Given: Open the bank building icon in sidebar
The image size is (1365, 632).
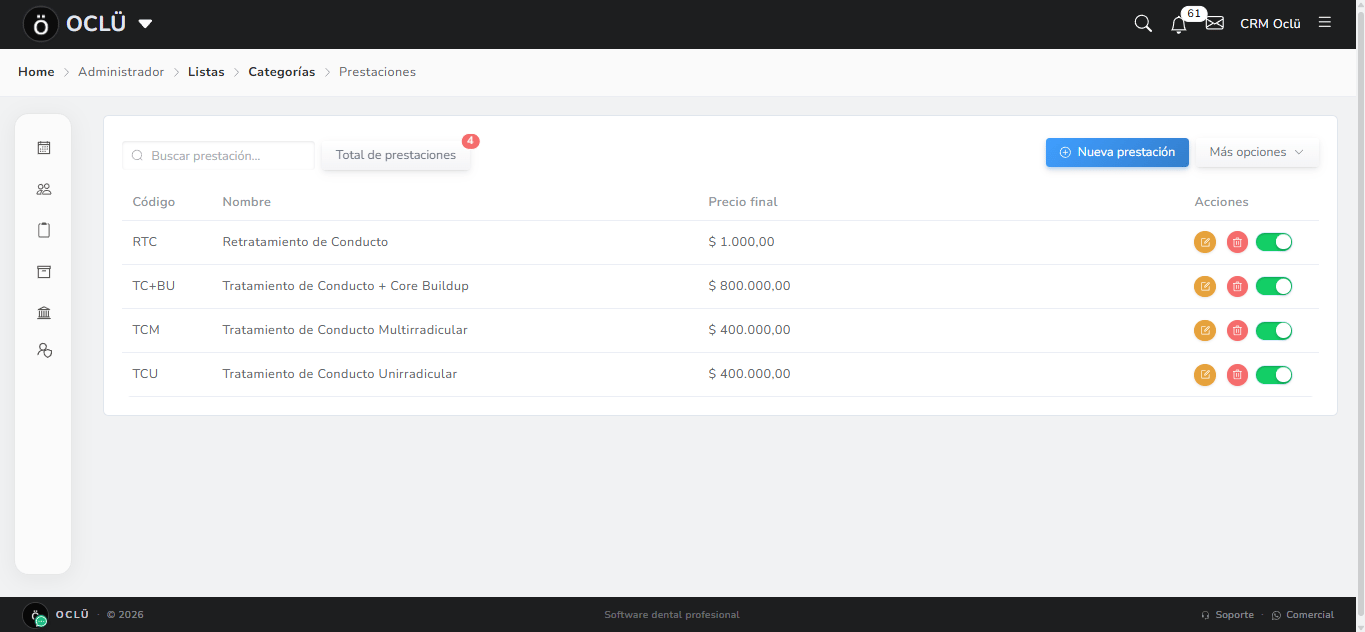Looking at the screenshot, I should [43, 313].
